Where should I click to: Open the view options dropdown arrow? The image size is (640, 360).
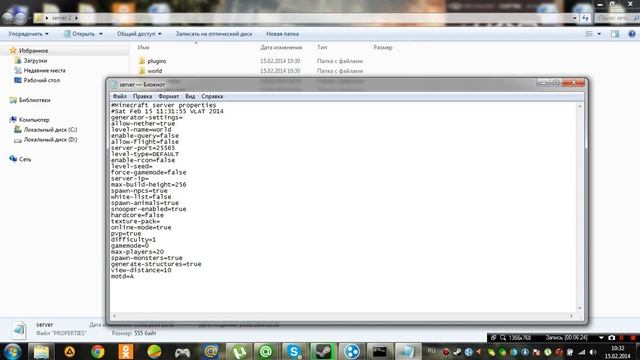click(599, 34)
